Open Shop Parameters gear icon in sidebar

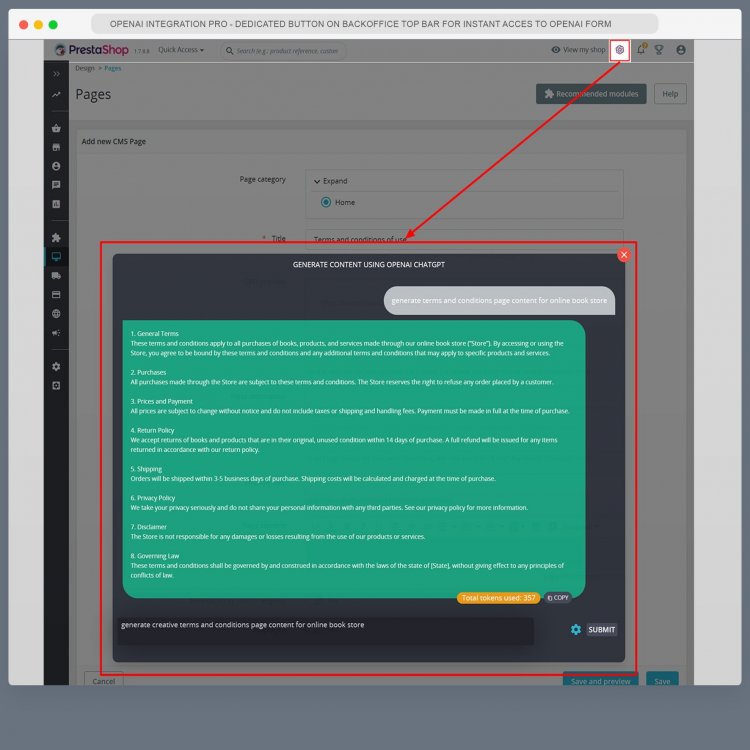(56, 366)
